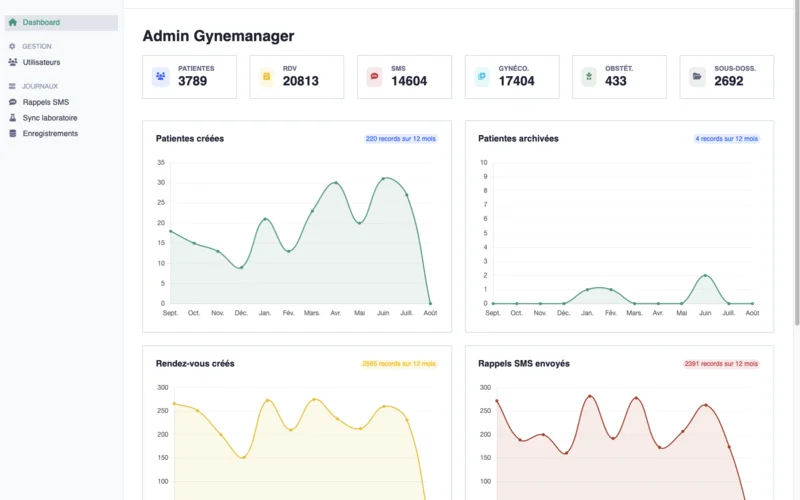Click the Rappels SMS speech bubble icon
This screenshot has width=800, height=500.
pos(13,102)
